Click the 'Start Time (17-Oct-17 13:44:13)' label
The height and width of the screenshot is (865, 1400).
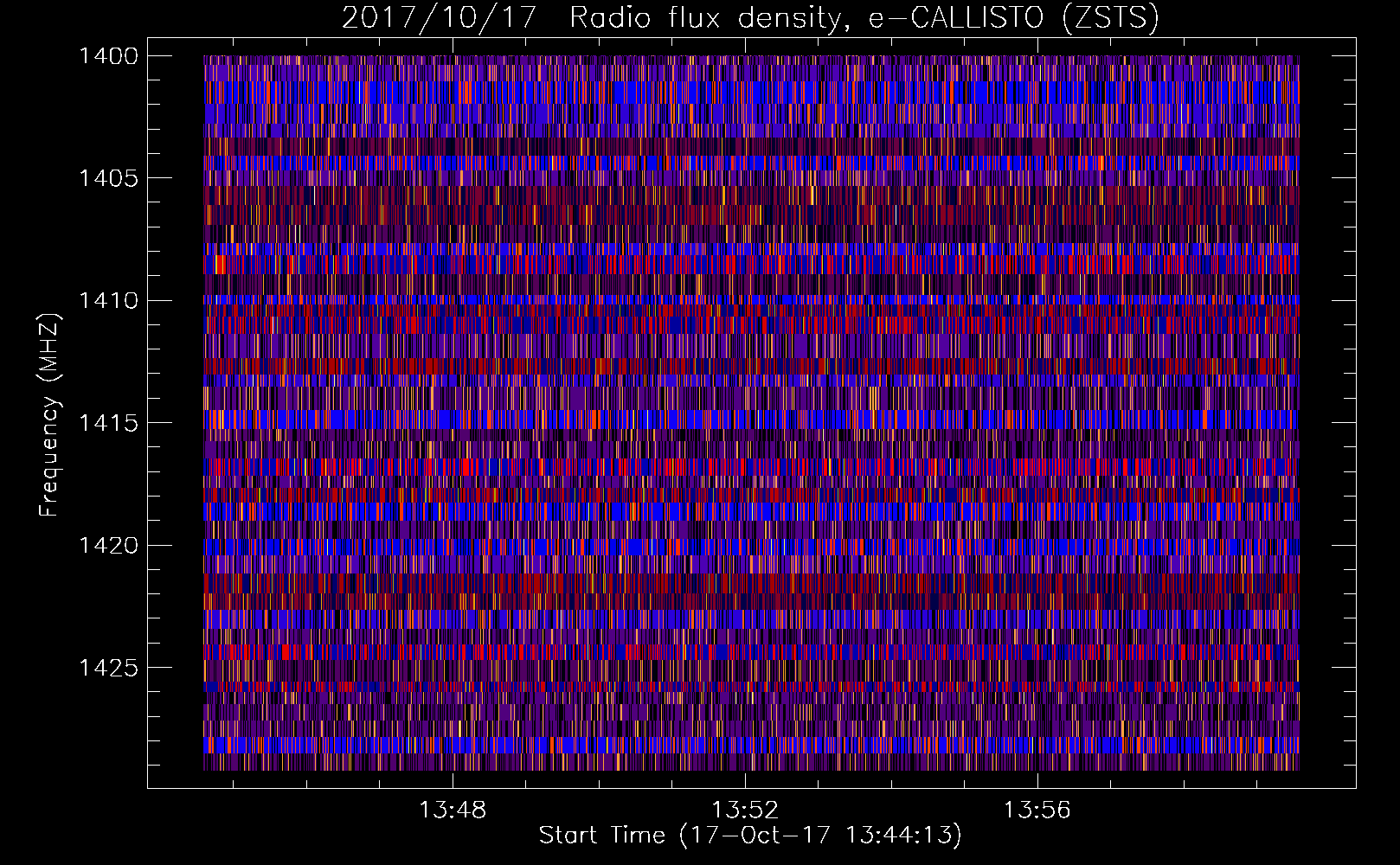[x=750, y=835]
